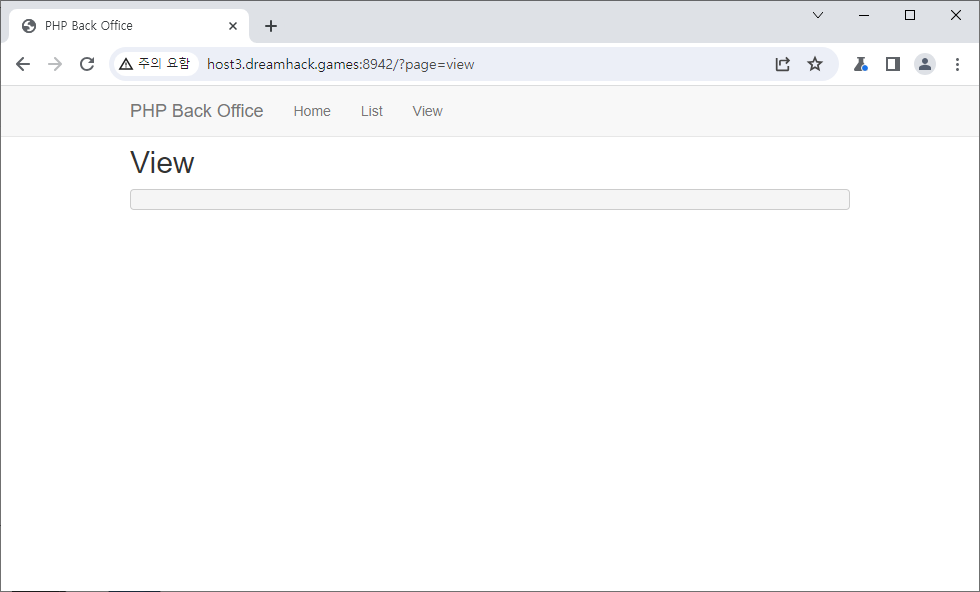This screenshot has height=592, width=980.
Task: Expand the tab search chevron
Action: 818,15
